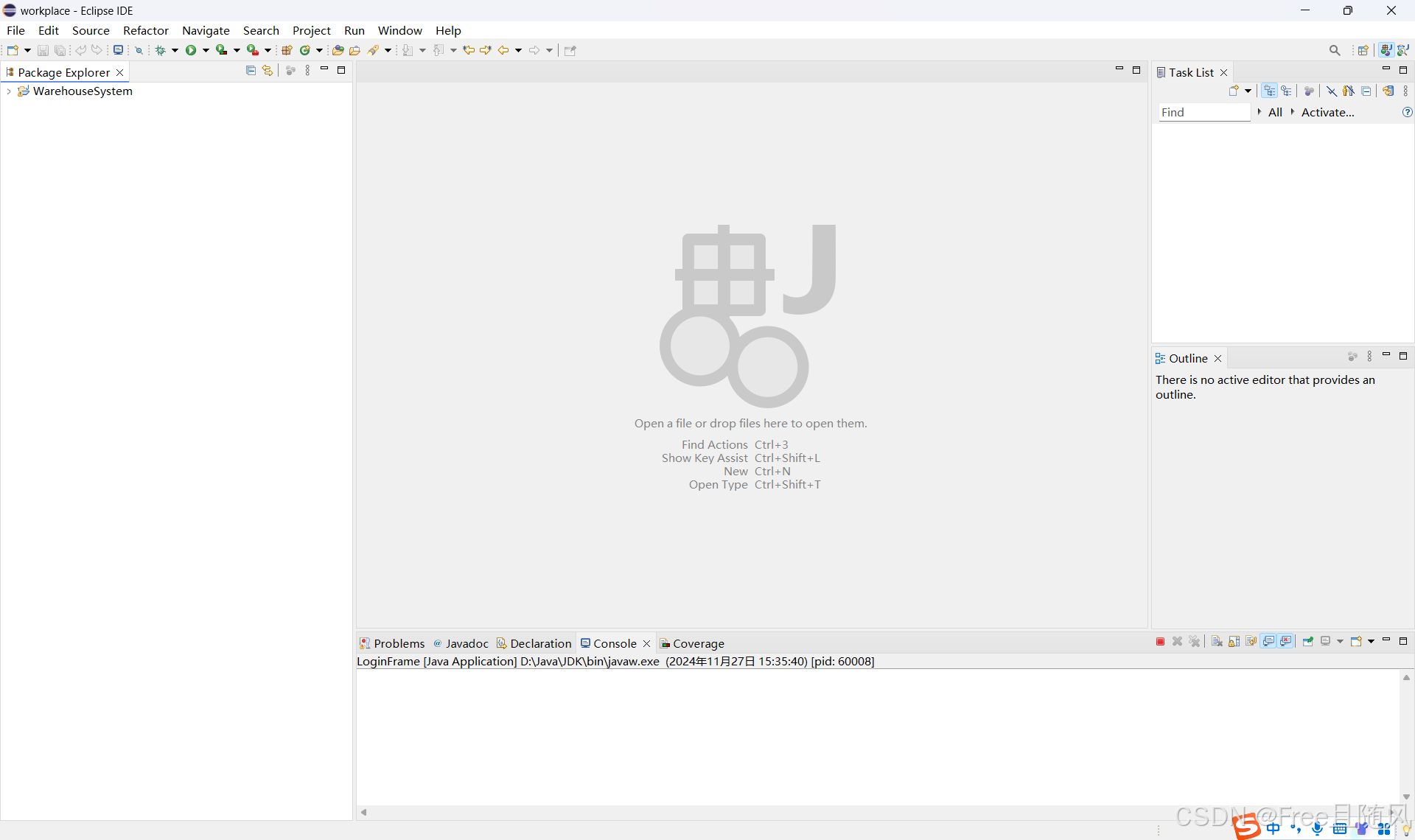The width and height of the screenshot is (1415, 840).
Task: Switch to the Java perspective
Action: coord(1386,50)
